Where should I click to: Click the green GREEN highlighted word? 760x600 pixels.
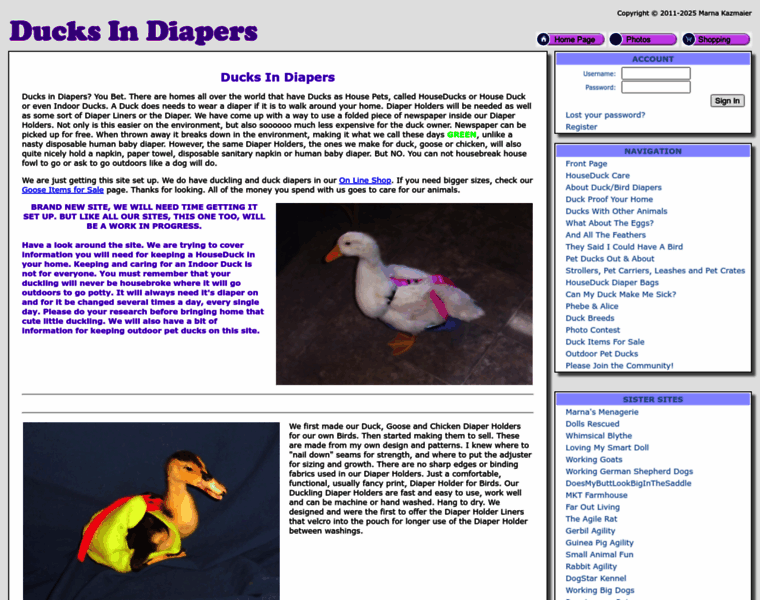click(461, 135)
